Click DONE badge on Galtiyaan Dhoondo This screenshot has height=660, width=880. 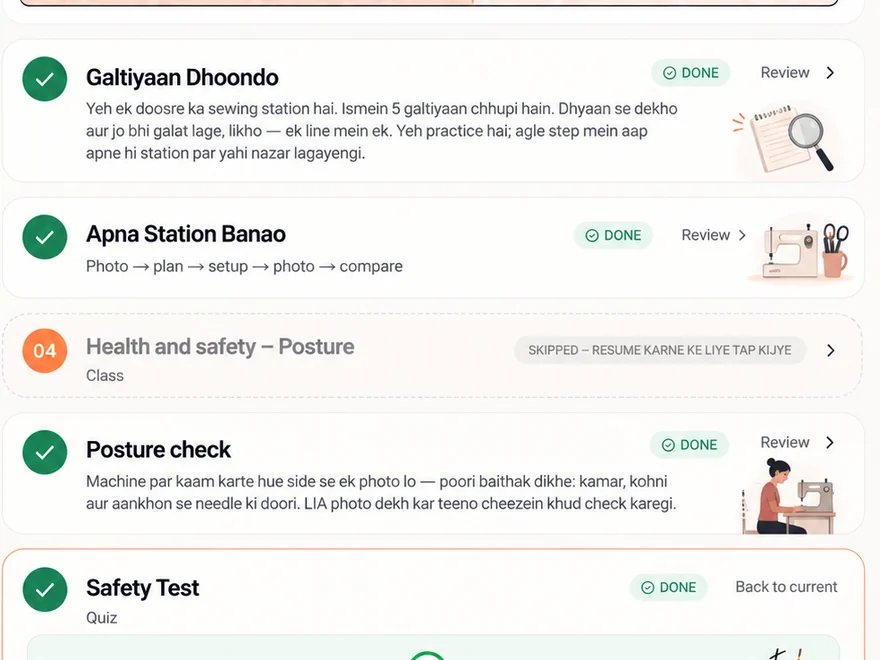point(691,73)
